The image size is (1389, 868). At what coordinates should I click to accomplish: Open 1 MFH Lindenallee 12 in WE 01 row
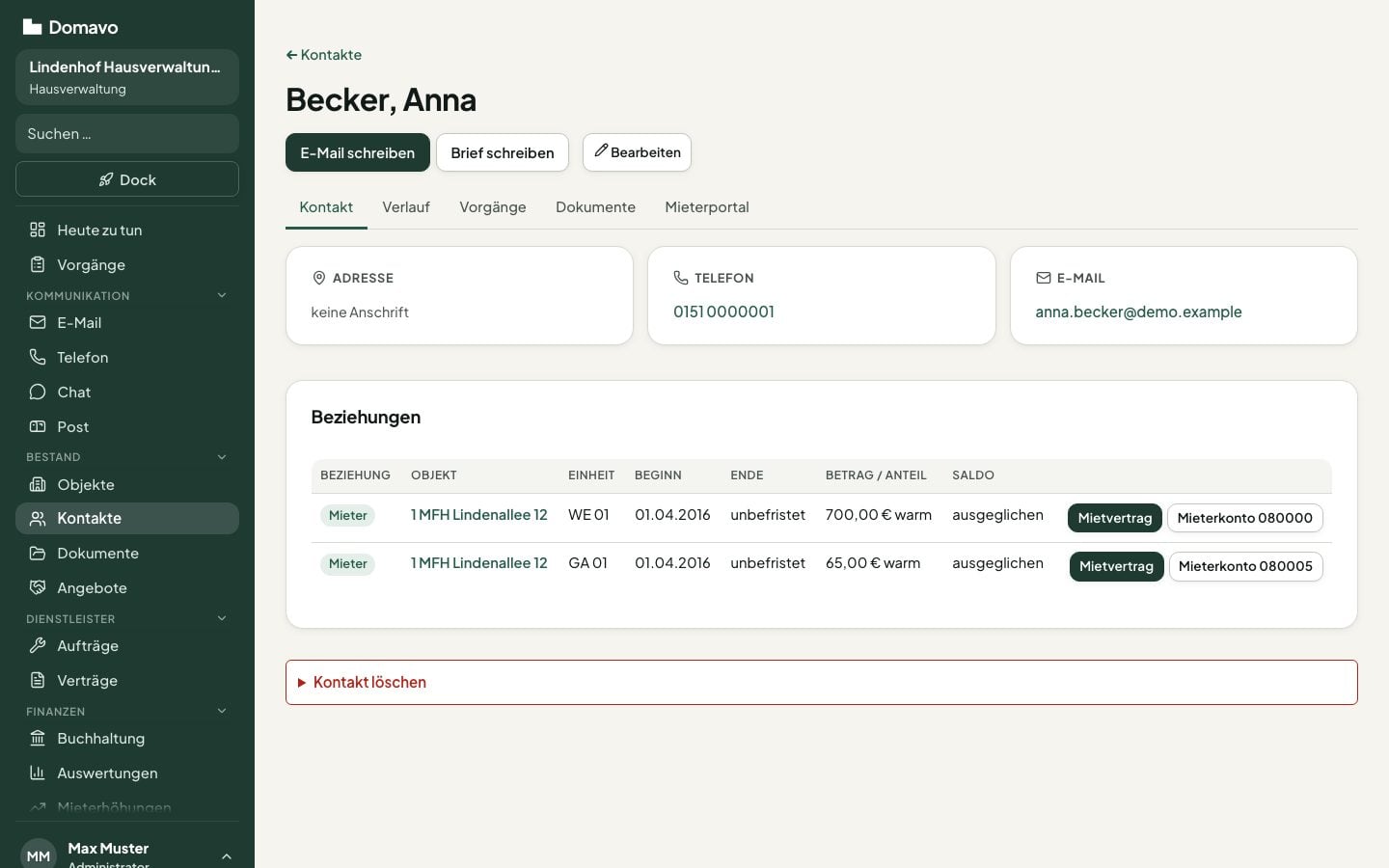click(x=479, y=515)
